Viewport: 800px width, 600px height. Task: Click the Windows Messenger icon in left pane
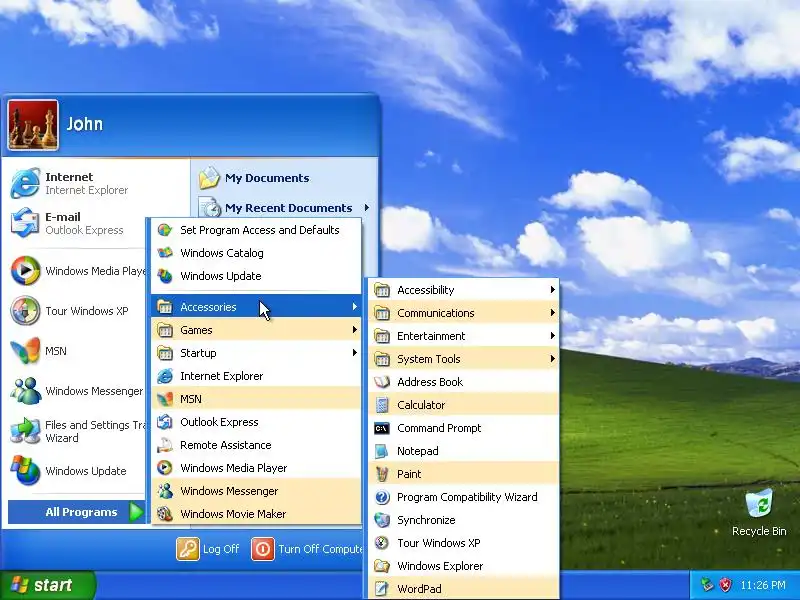[26, 391]
